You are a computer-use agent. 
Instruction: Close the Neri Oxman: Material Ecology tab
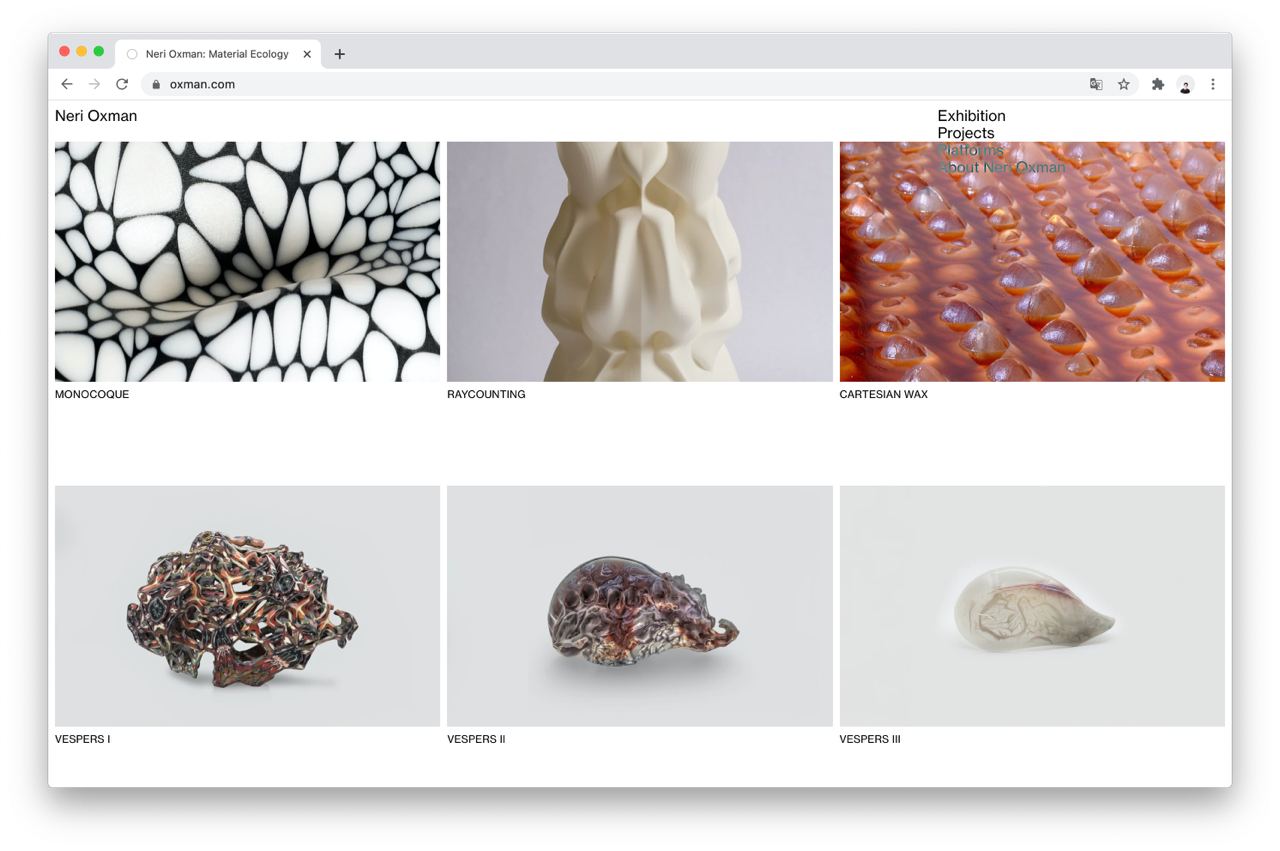(x=307, y=54)
